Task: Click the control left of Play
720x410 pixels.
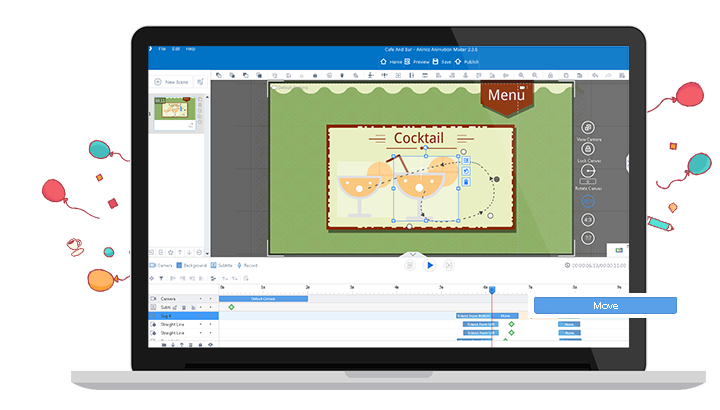Action: [x=410, y=265]
